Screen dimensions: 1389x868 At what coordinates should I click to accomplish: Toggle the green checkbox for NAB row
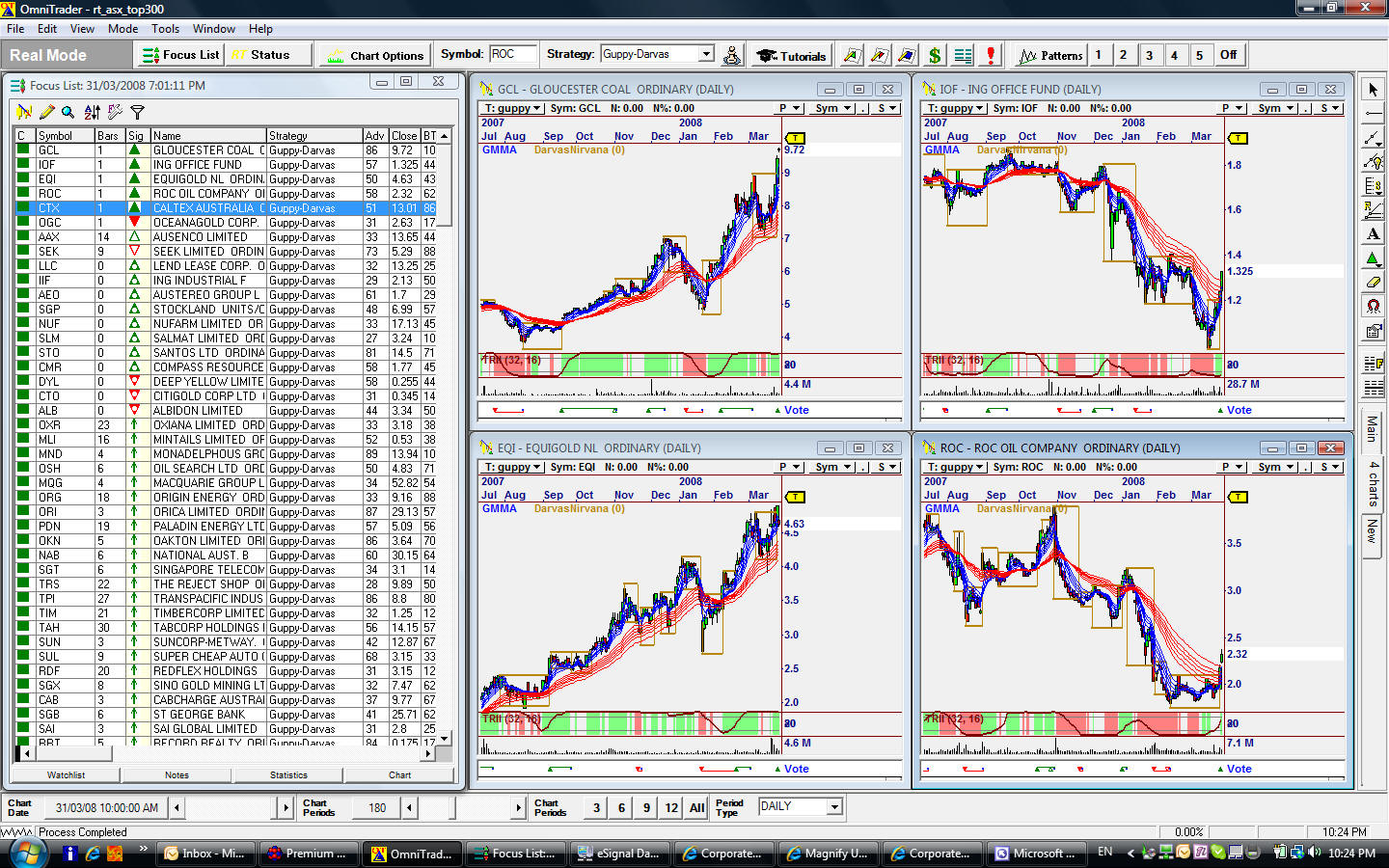point(22,556)
